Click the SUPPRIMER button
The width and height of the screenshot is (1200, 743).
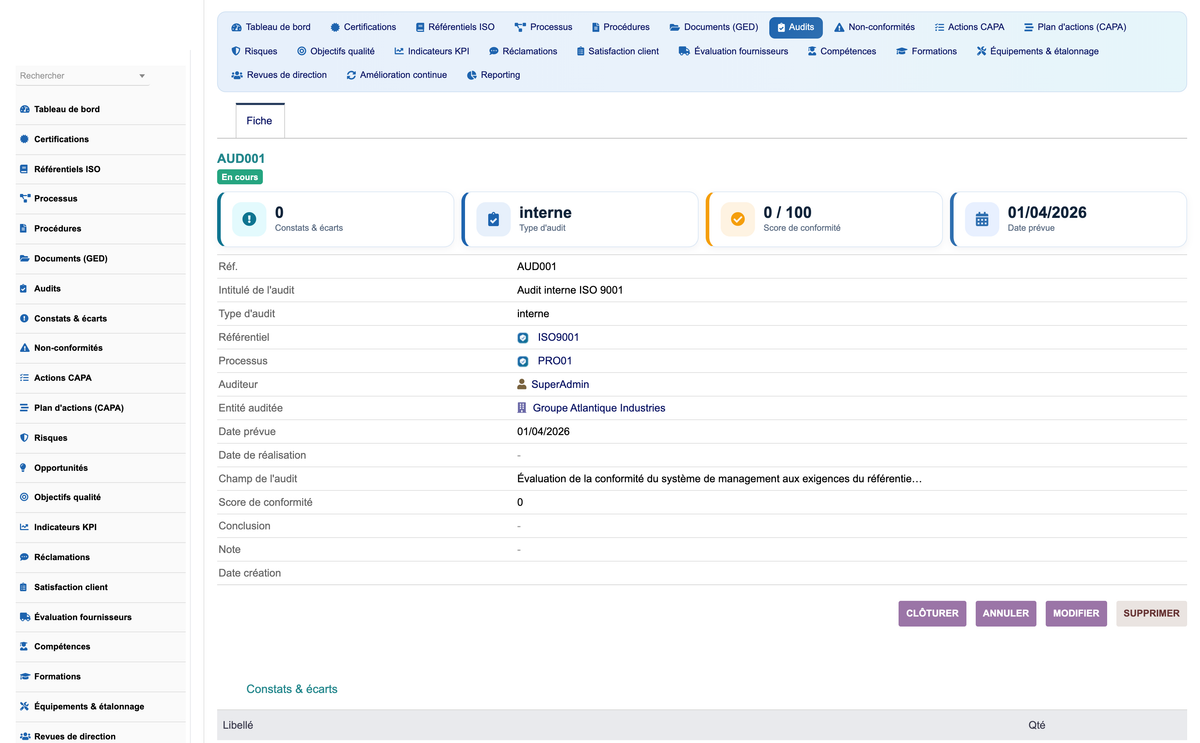pyautogui.click(x=1151, y=613)
